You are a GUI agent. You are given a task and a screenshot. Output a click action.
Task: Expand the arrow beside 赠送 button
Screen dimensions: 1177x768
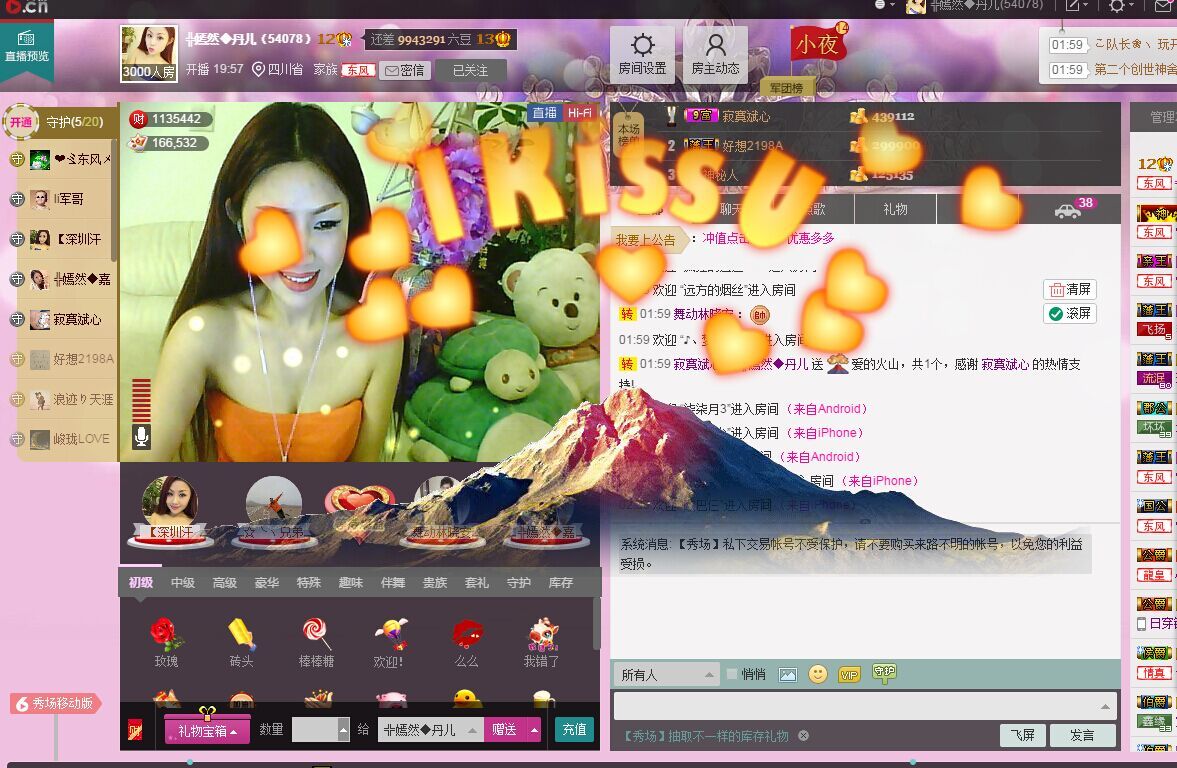pyautogui.click(x=534, y=730)
